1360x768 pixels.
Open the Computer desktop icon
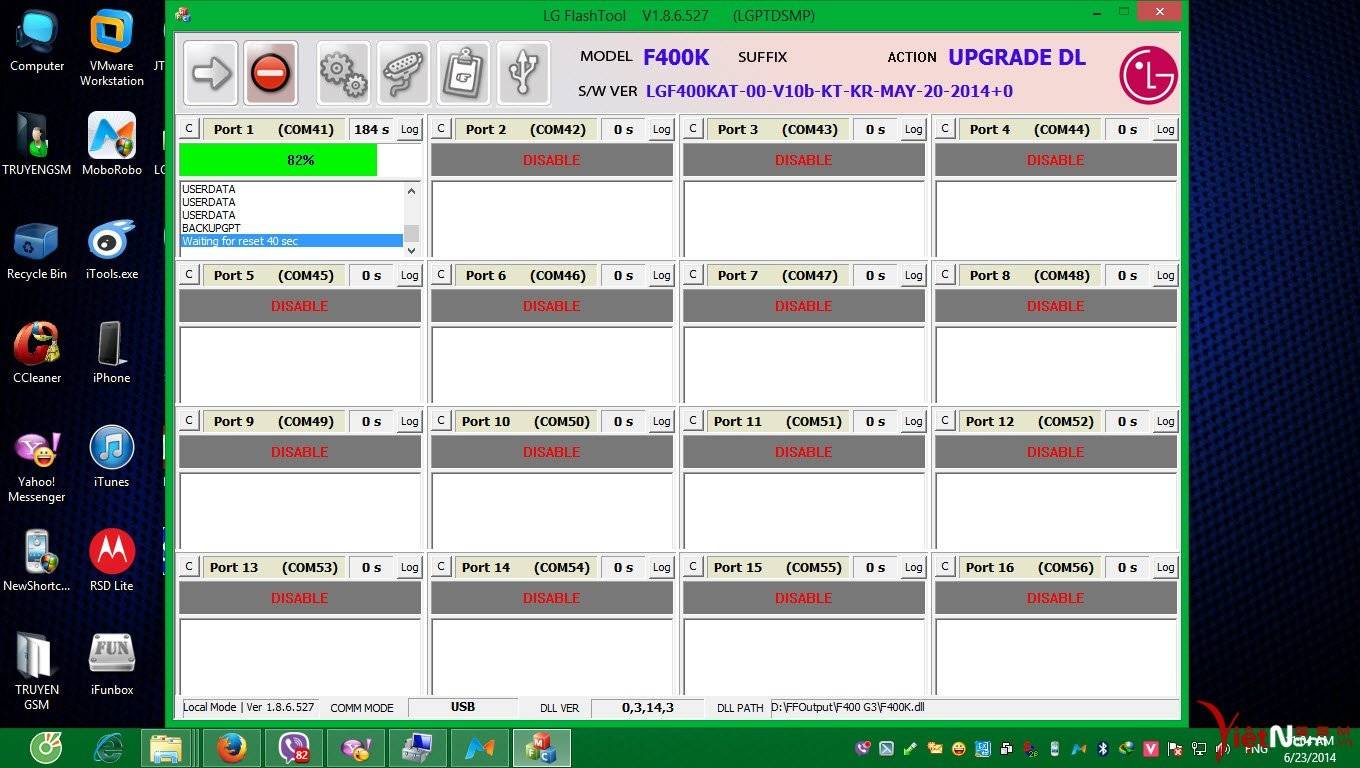coord(37,42)
